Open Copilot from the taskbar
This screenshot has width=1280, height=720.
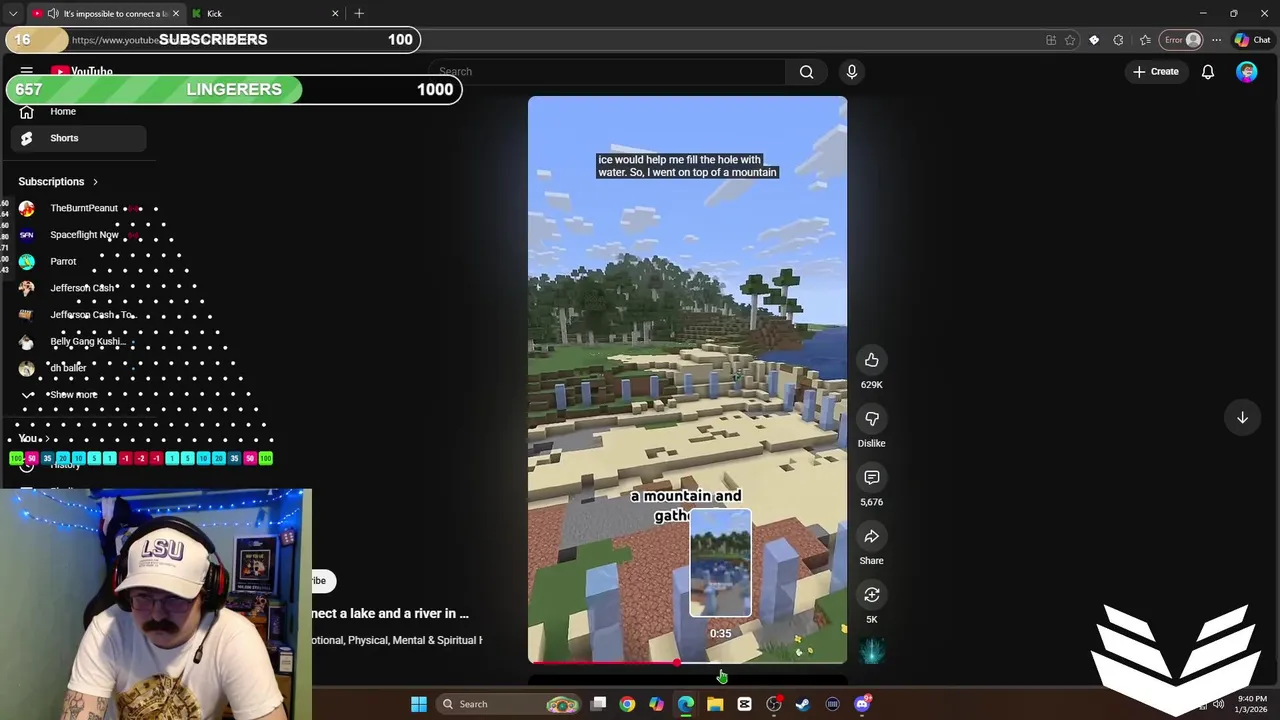tap(656, 704)
